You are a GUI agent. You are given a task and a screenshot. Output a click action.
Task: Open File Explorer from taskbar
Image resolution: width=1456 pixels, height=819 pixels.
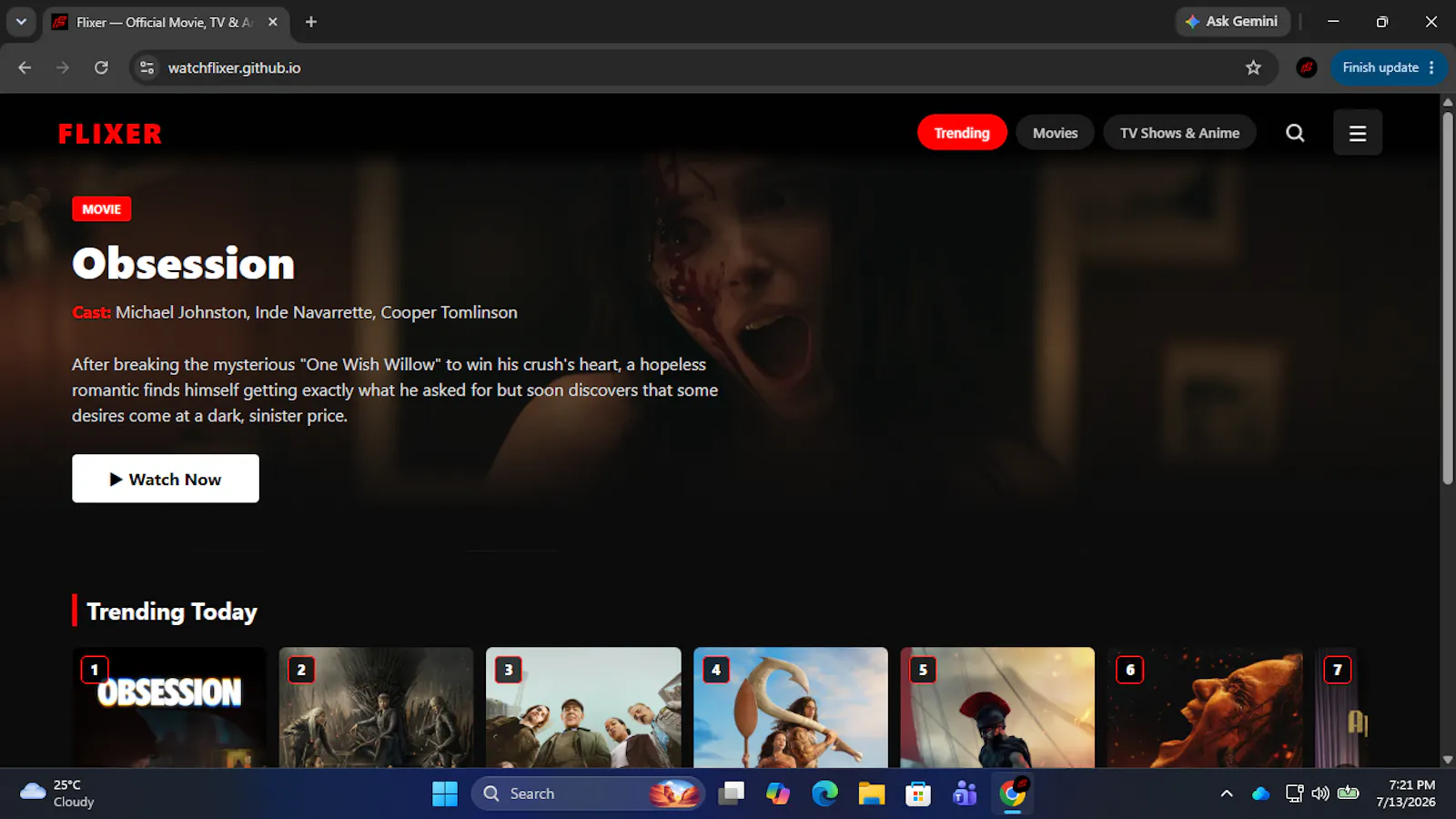point(872,794)
